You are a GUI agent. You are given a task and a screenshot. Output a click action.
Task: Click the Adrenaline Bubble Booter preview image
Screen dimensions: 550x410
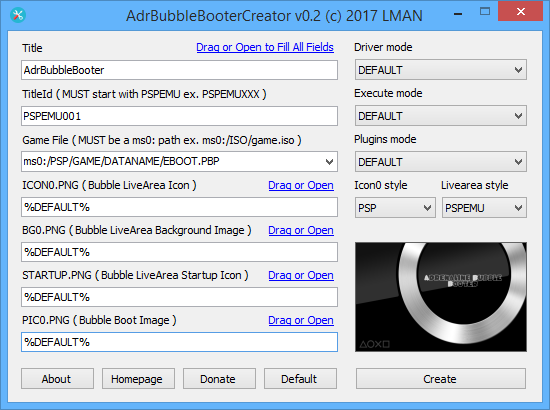441,297
